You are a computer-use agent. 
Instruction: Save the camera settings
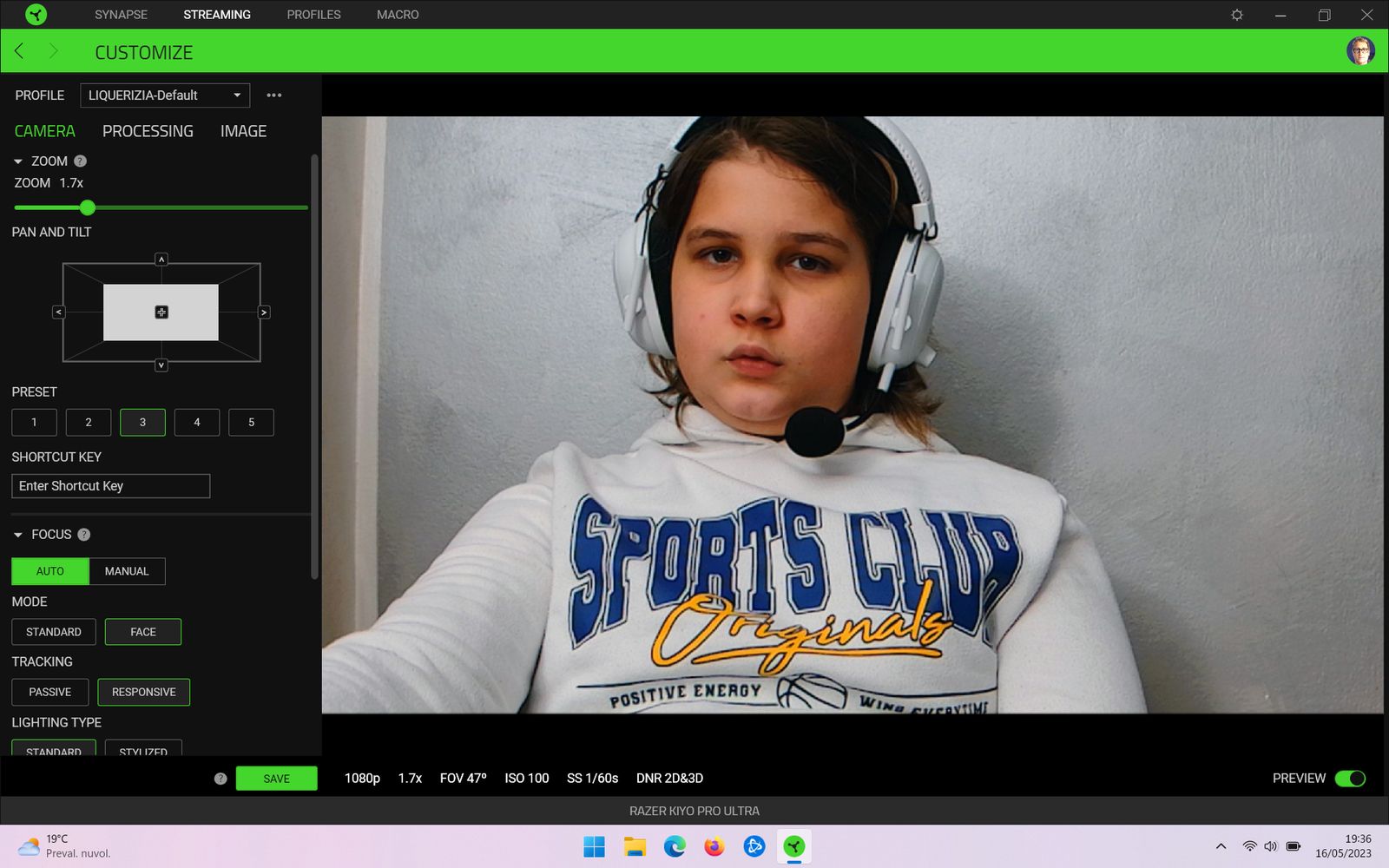click(277, 779)
